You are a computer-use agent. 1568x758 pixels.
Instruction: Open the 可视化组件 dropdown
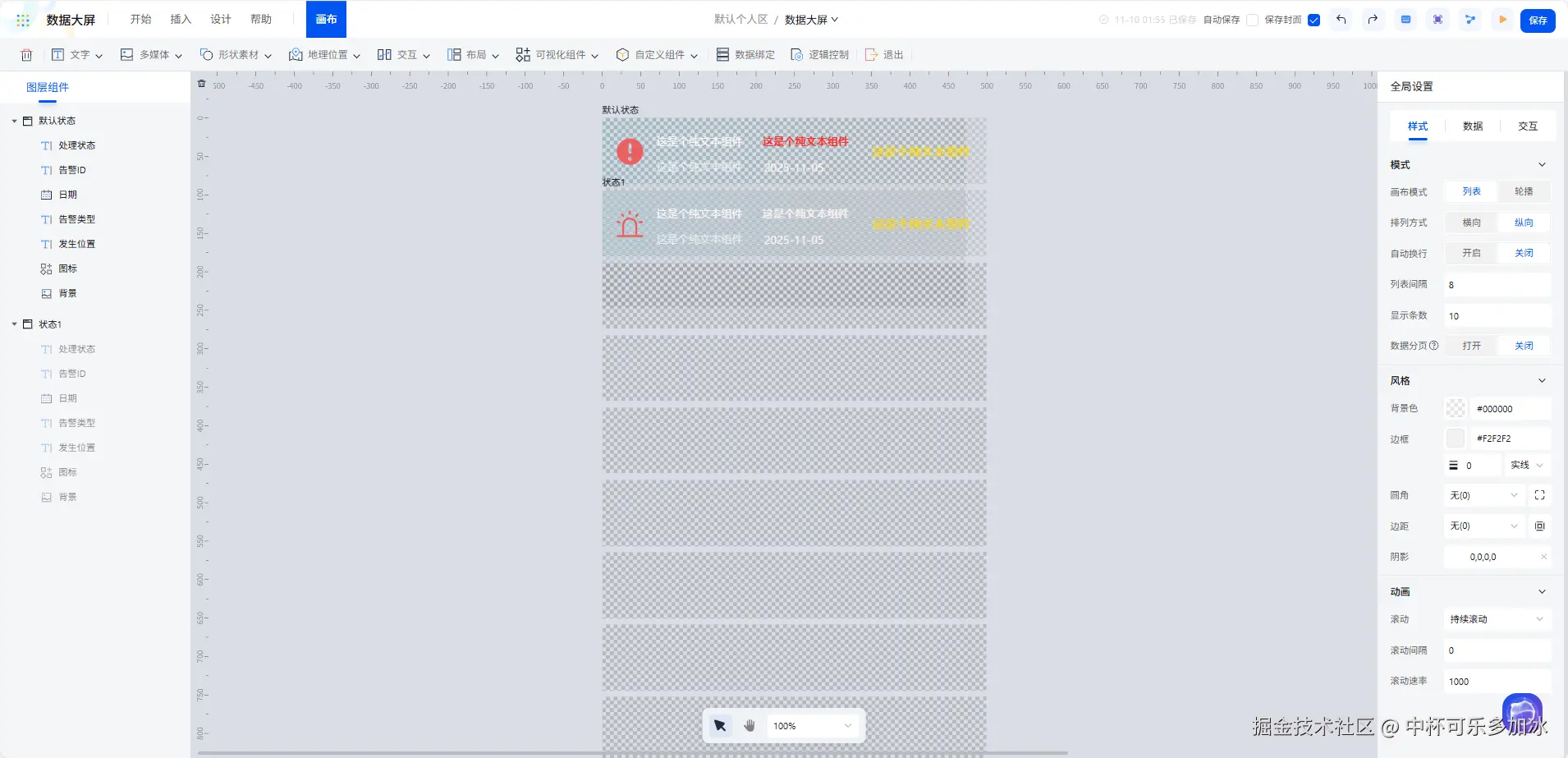[557, 55]
